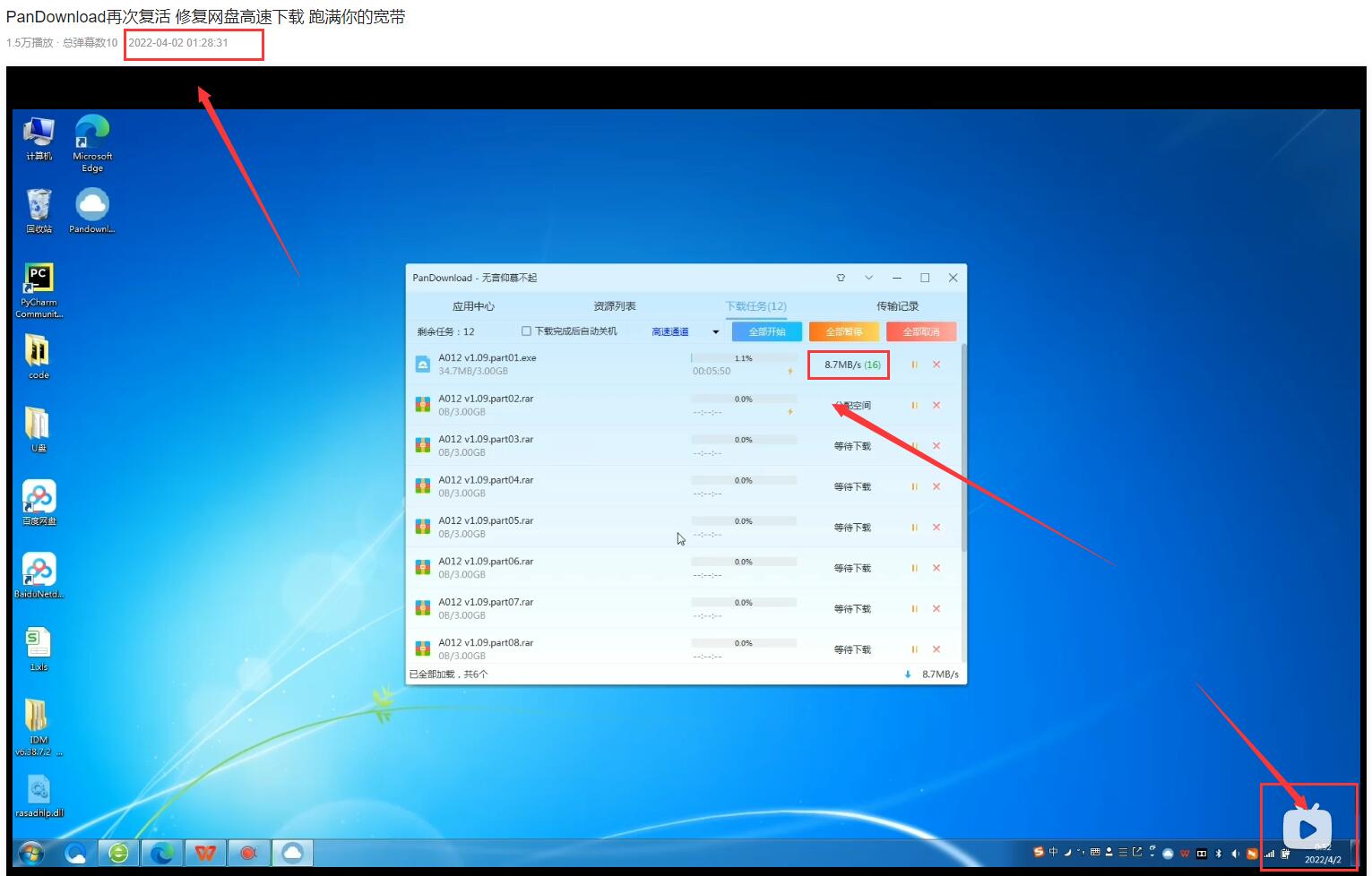Click the part02.rar progress bar
The image size is (1372, 876).
pyautogui.click(x=744, y=399)
